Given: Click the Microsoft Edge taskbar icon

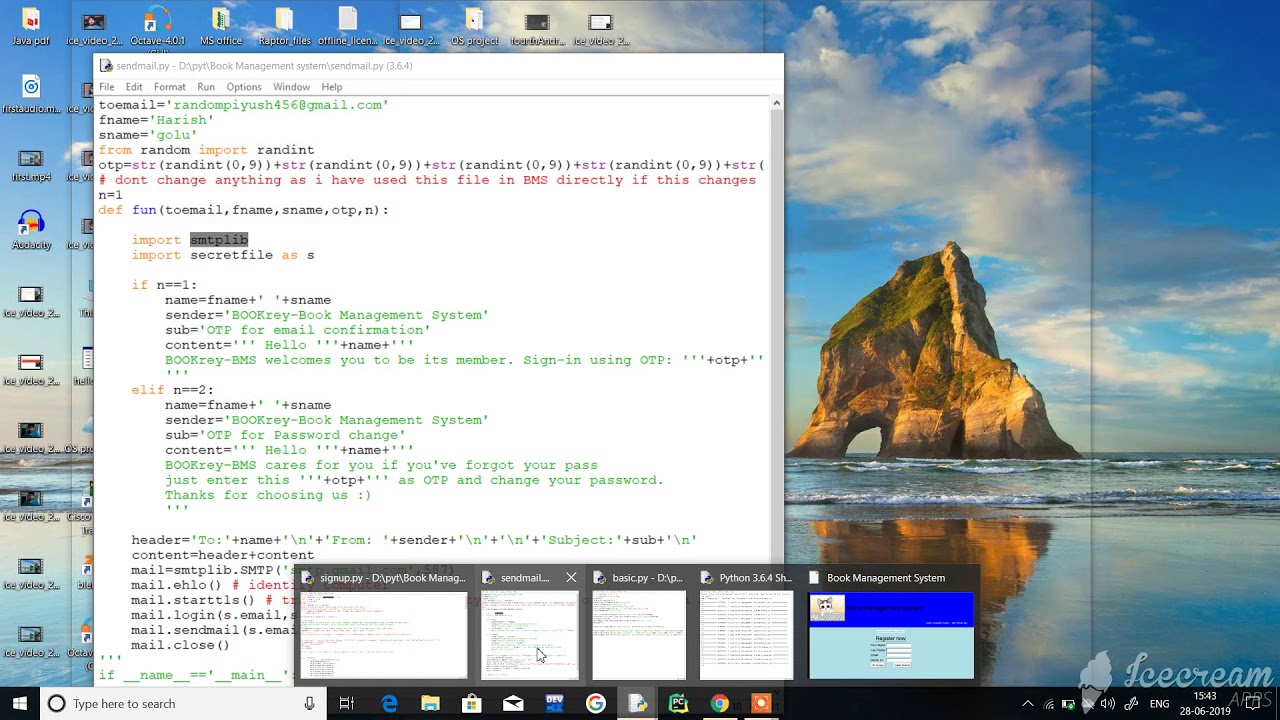Looking at the screenshot, I should pyautogui.click(x=389, y=704).
